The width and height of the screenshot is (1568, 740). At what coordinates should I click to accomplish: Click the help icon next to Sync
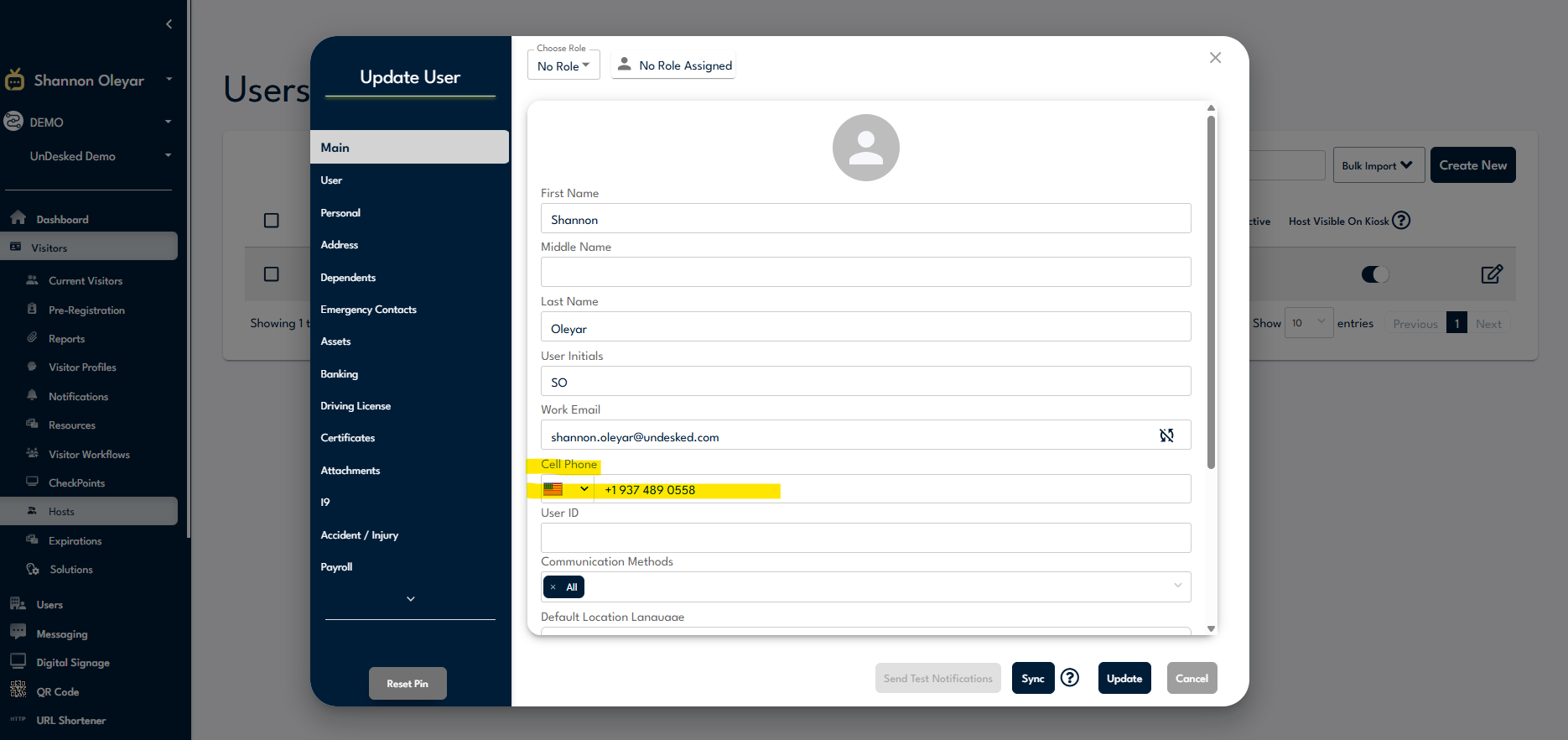coord(1070,678)
